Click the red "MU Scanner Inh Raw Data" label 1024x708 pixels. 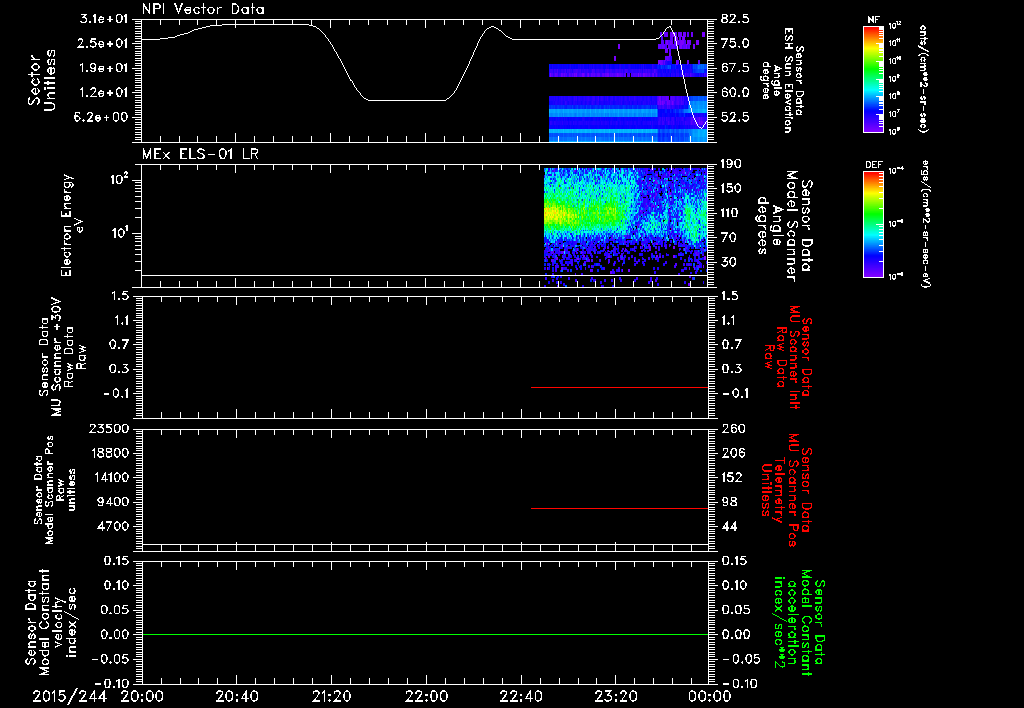point(787,358)
